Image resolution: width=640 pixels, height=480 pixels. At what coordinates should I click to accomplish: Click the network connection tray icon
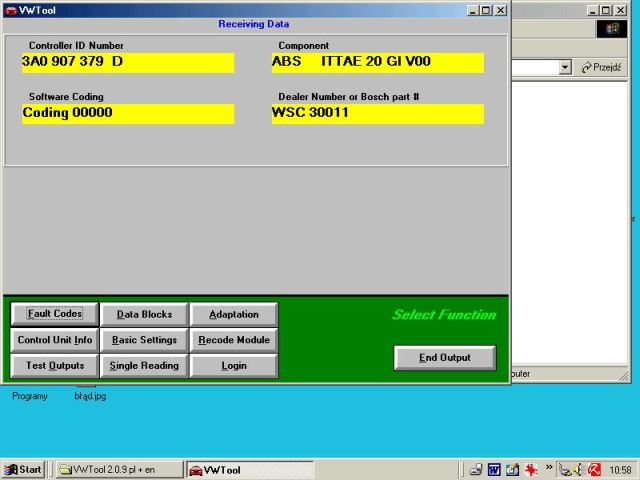click(x=565, y=471)
